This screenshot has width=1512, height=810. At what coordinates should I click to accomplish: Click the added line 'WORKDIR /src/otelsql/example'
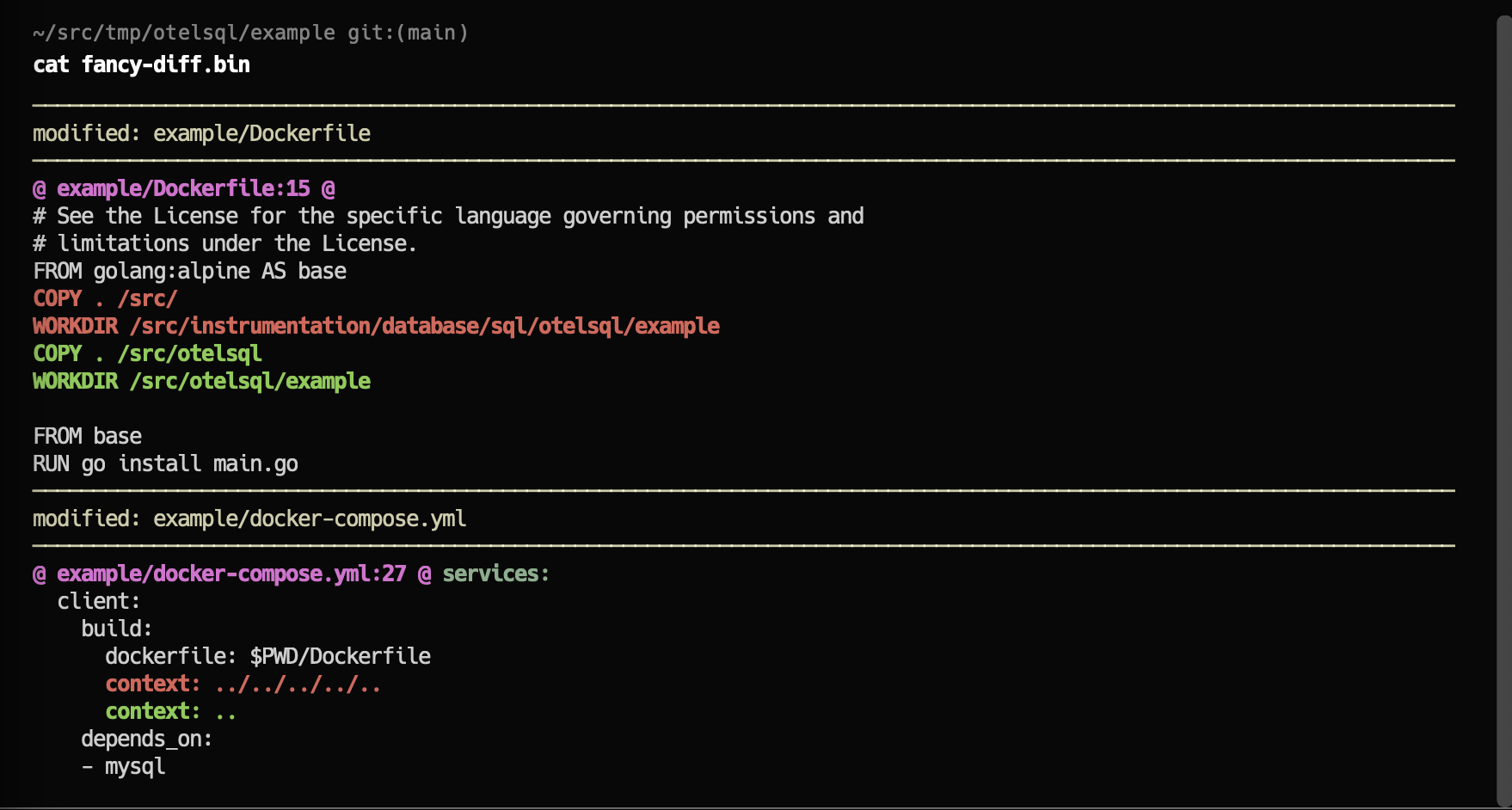pos(202,381)
